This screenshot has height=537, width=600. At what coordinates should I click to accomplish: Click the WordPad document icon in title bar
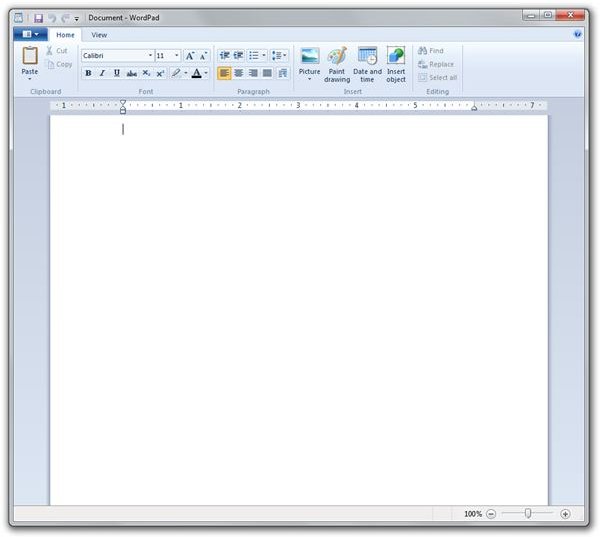coord(18,18)
